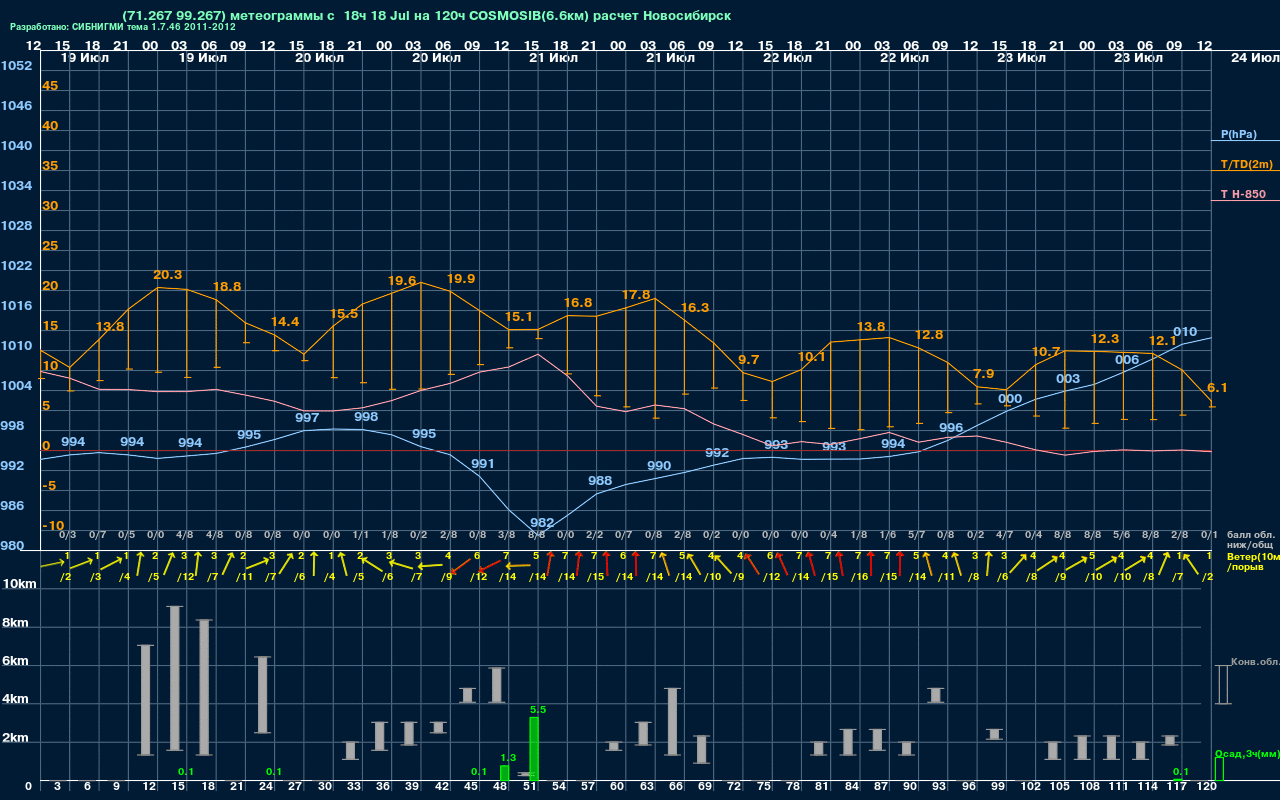Click the temperature peak value 20.3

[168, 275]
